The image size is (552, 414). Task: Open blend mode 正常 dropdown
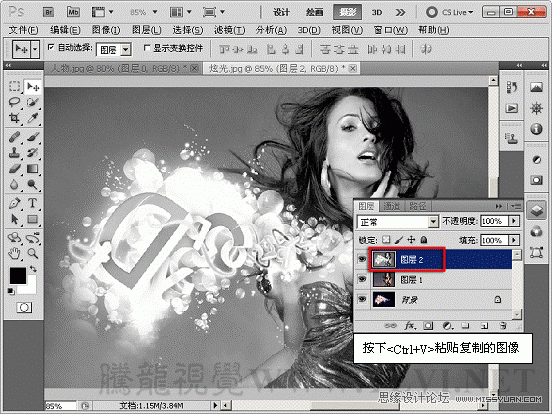[433, 222]
